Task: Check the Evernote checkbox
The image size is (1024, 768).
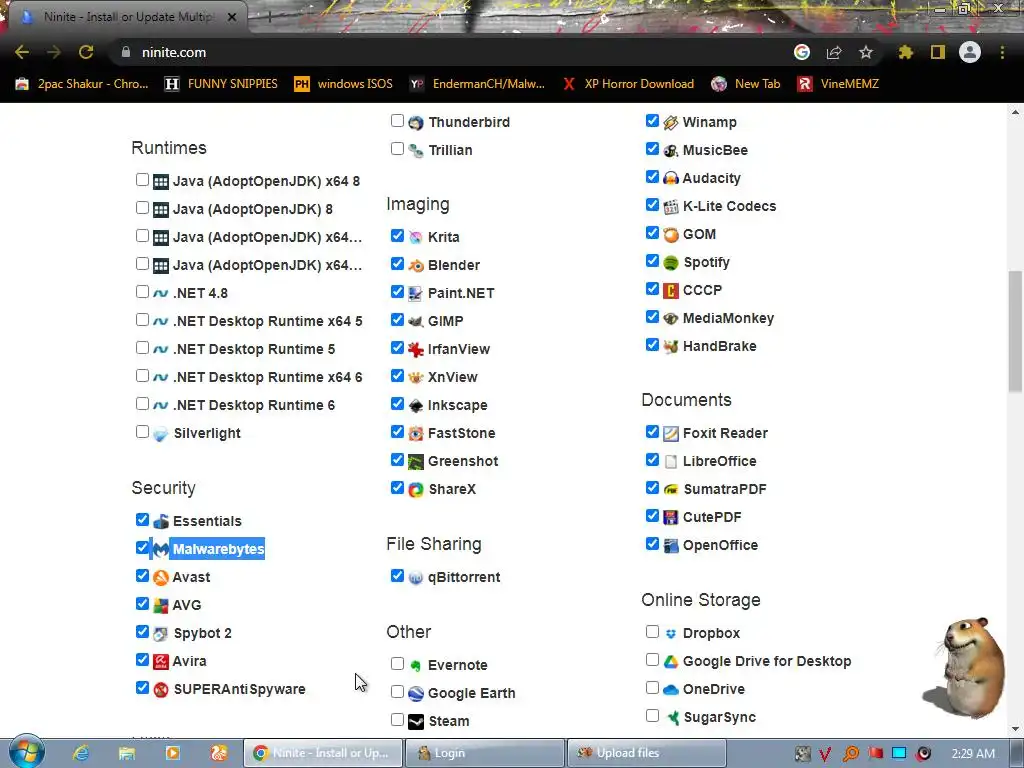Action: coord(397,664)
